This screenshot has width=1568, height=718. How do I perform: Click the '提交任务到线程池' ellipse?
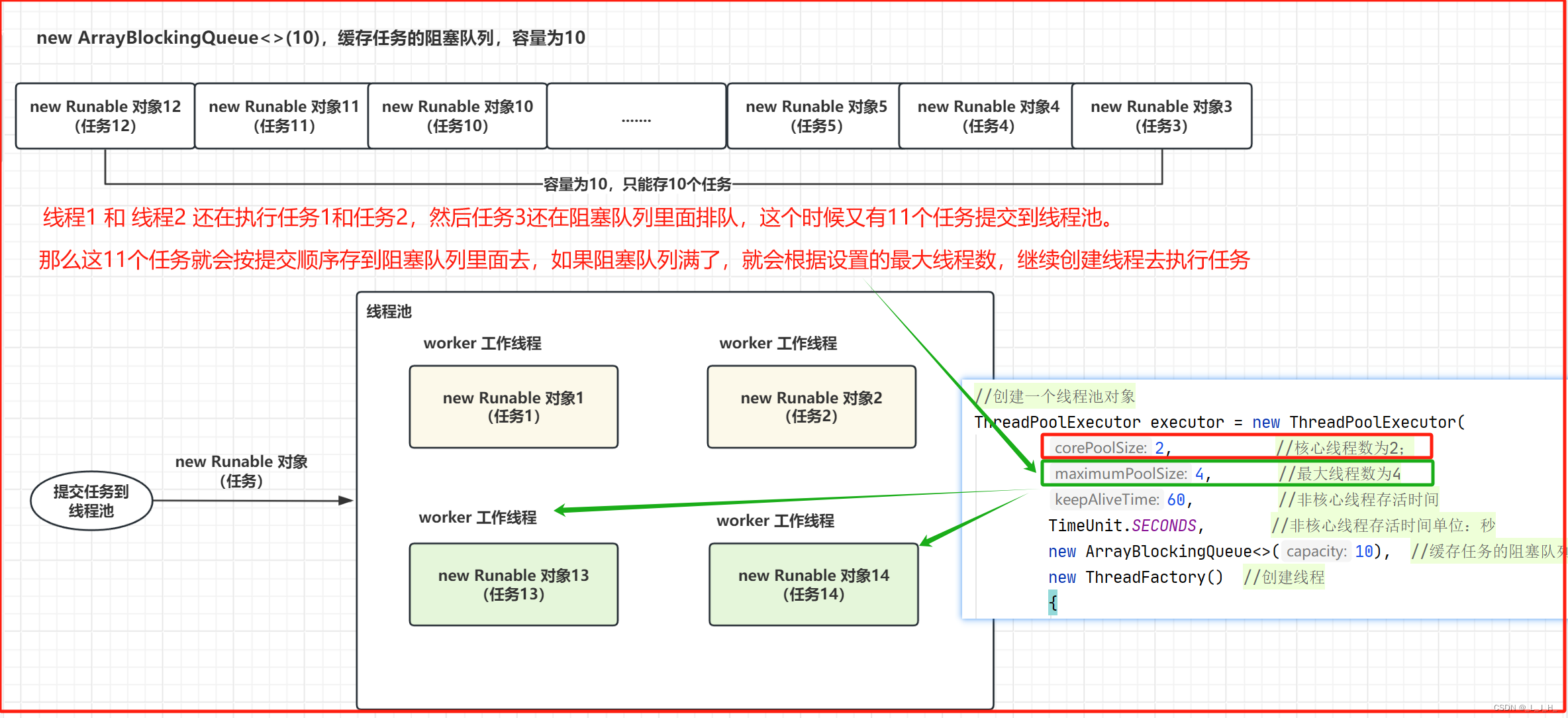tap(91, 501)
